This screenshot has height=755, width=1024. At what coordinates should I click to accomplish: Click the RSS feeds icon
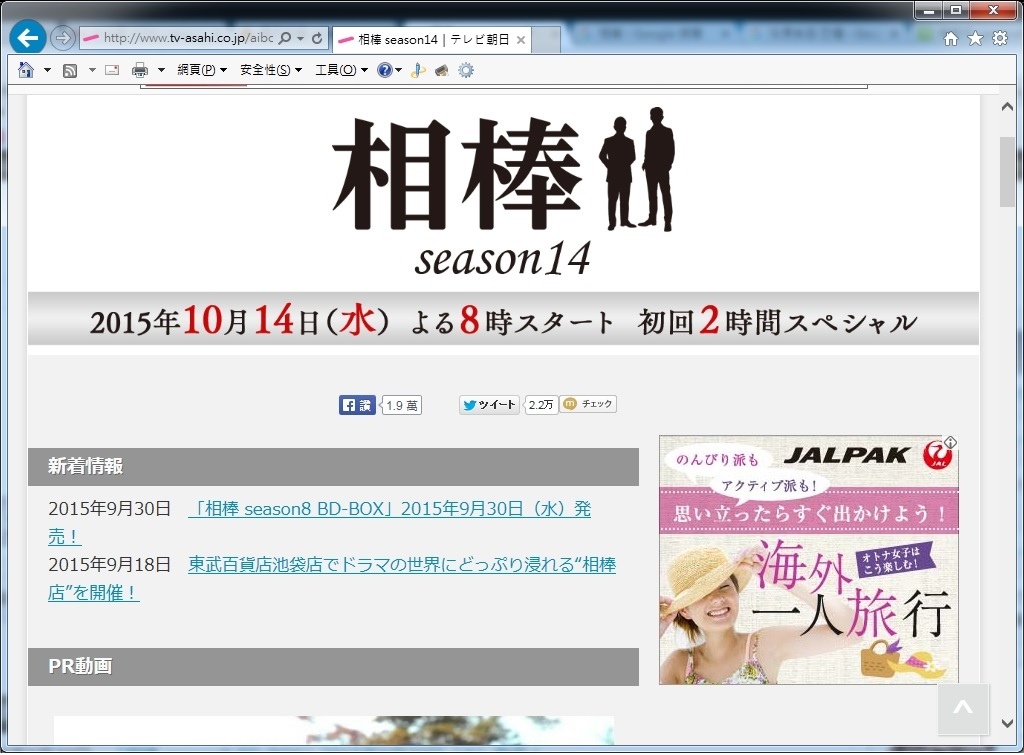[70, 71]
